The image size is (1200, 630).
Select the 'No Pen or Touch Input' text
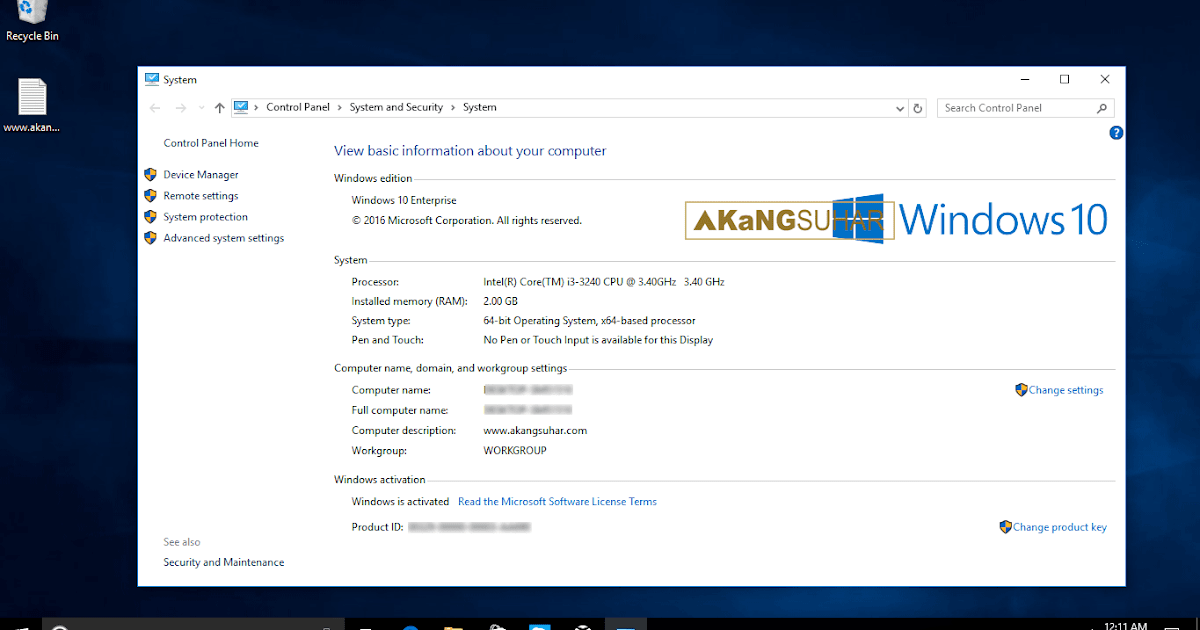point(598,340)
